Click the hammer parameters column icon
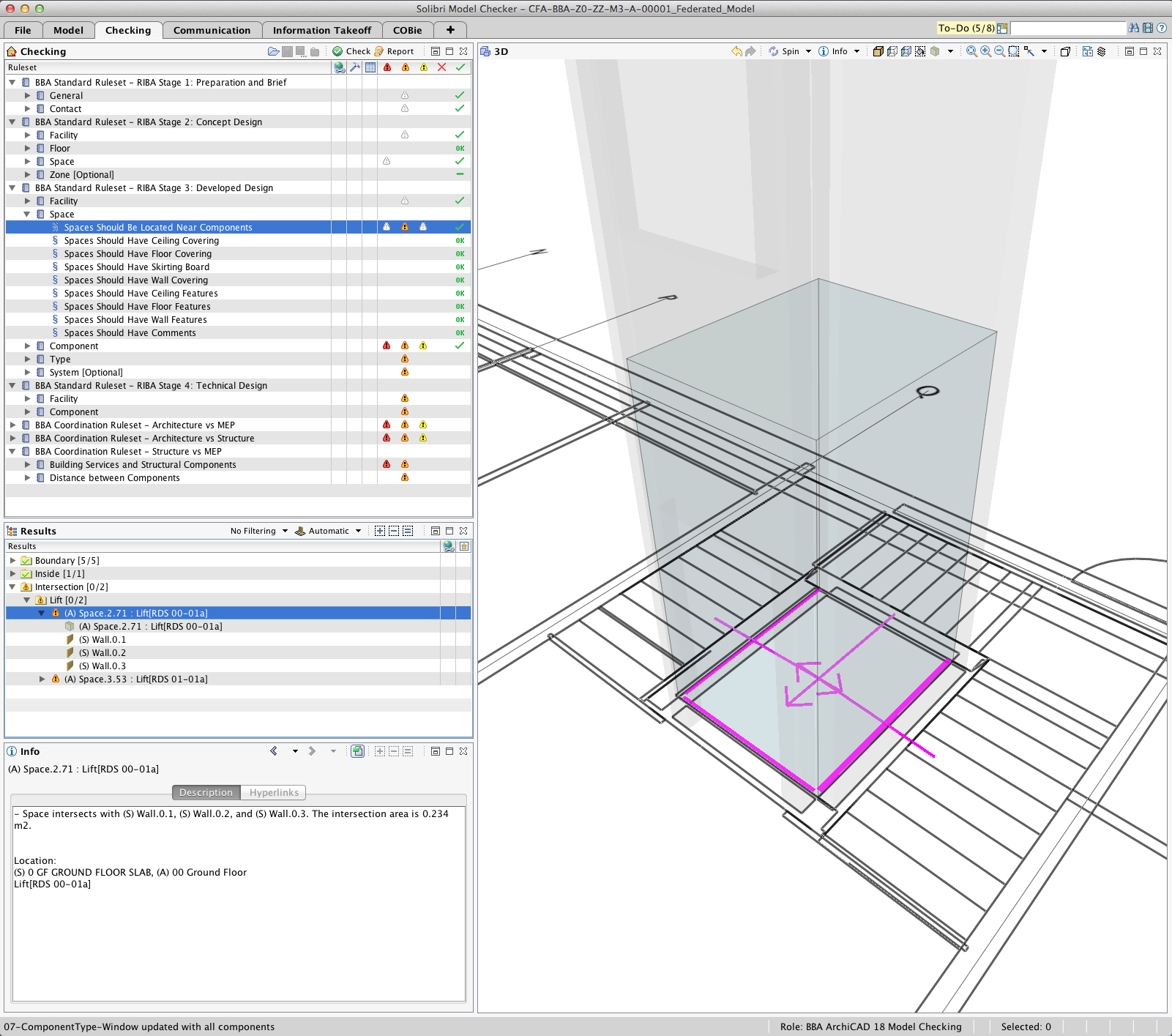The width and height of the screenshot is (1172, 1036). (355, 67)
